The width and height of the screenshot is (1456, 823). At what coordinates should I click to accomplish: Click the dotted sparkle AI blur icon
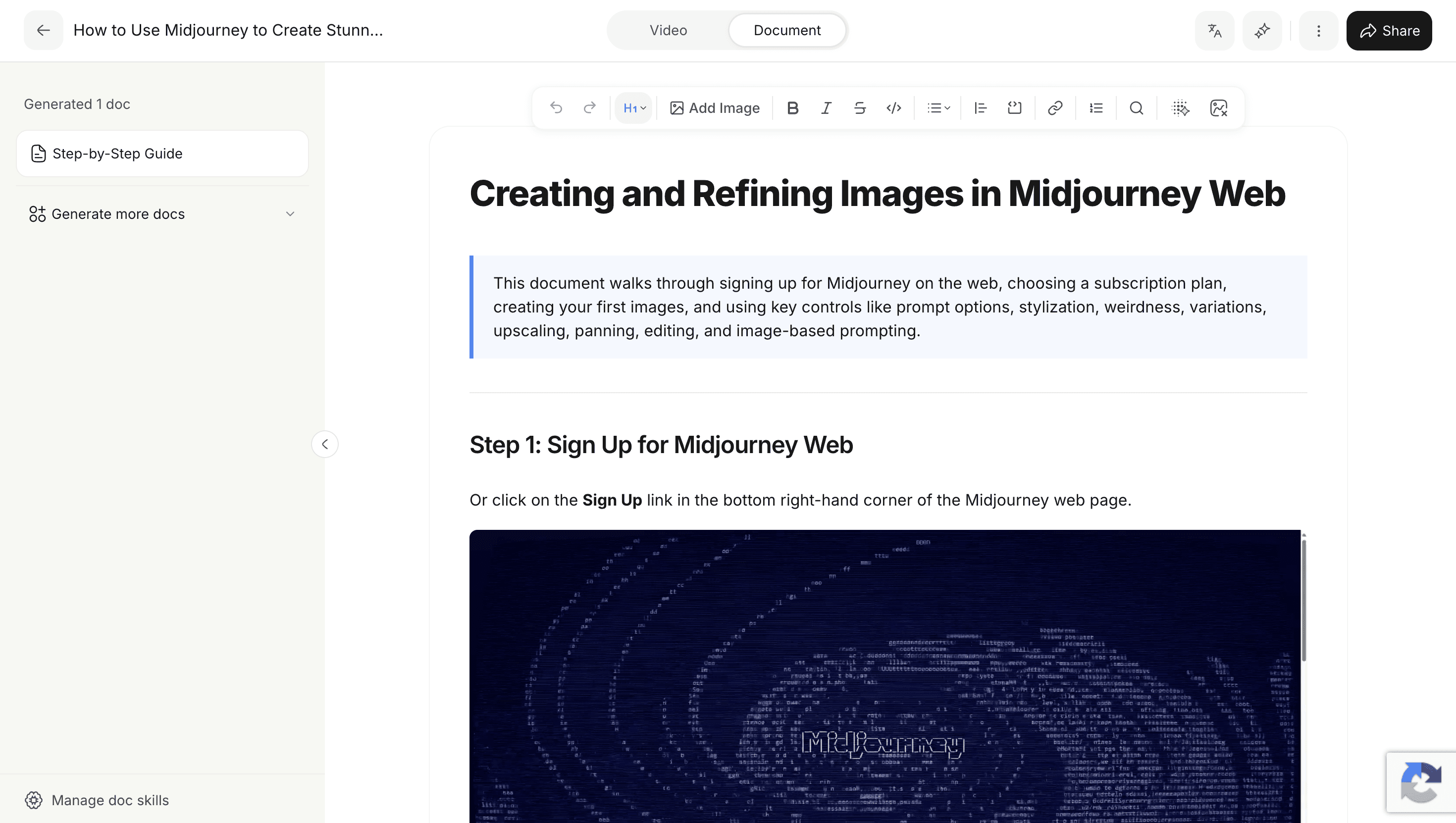pos(1181,108)
